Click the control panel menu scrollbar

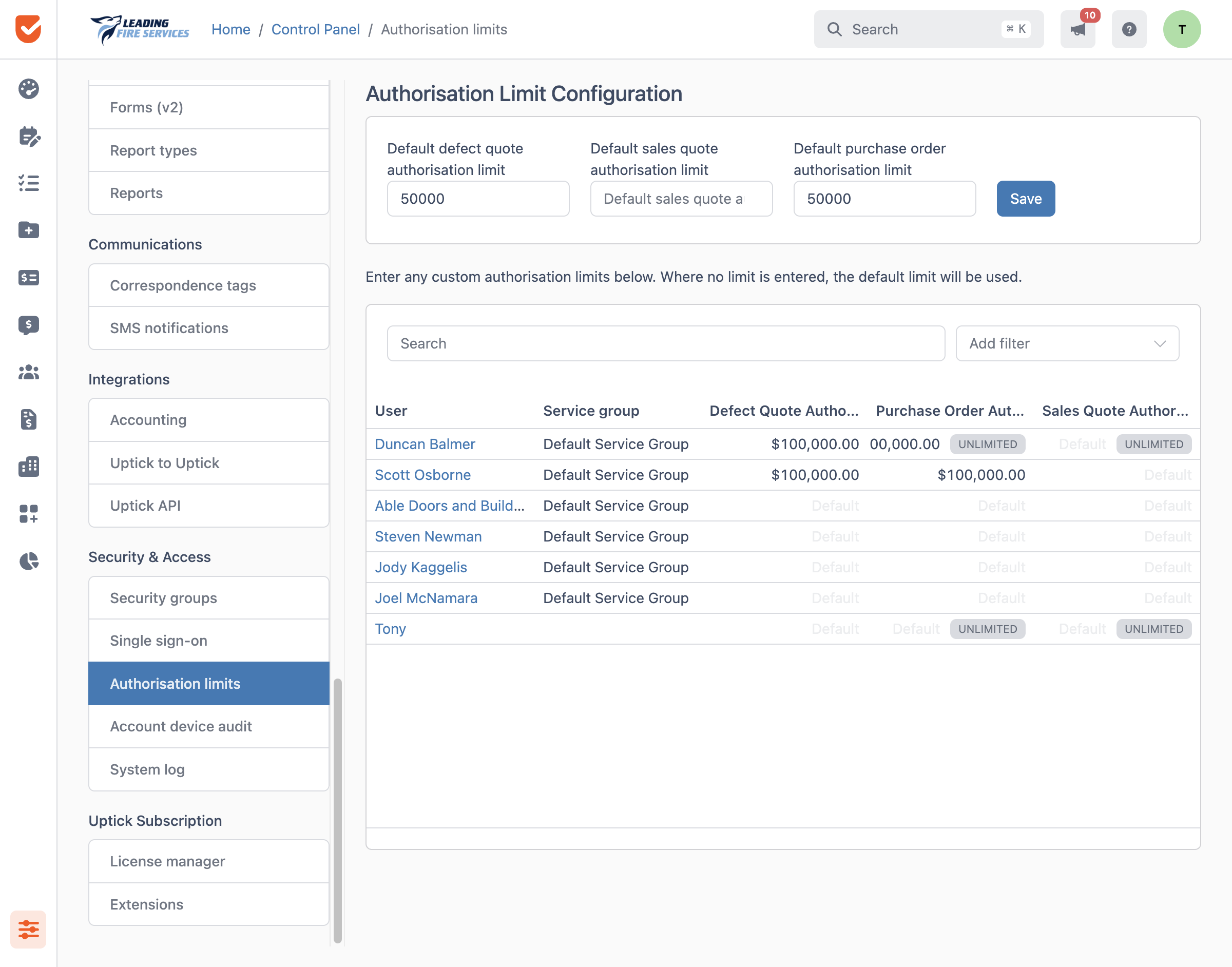point(338,811)
